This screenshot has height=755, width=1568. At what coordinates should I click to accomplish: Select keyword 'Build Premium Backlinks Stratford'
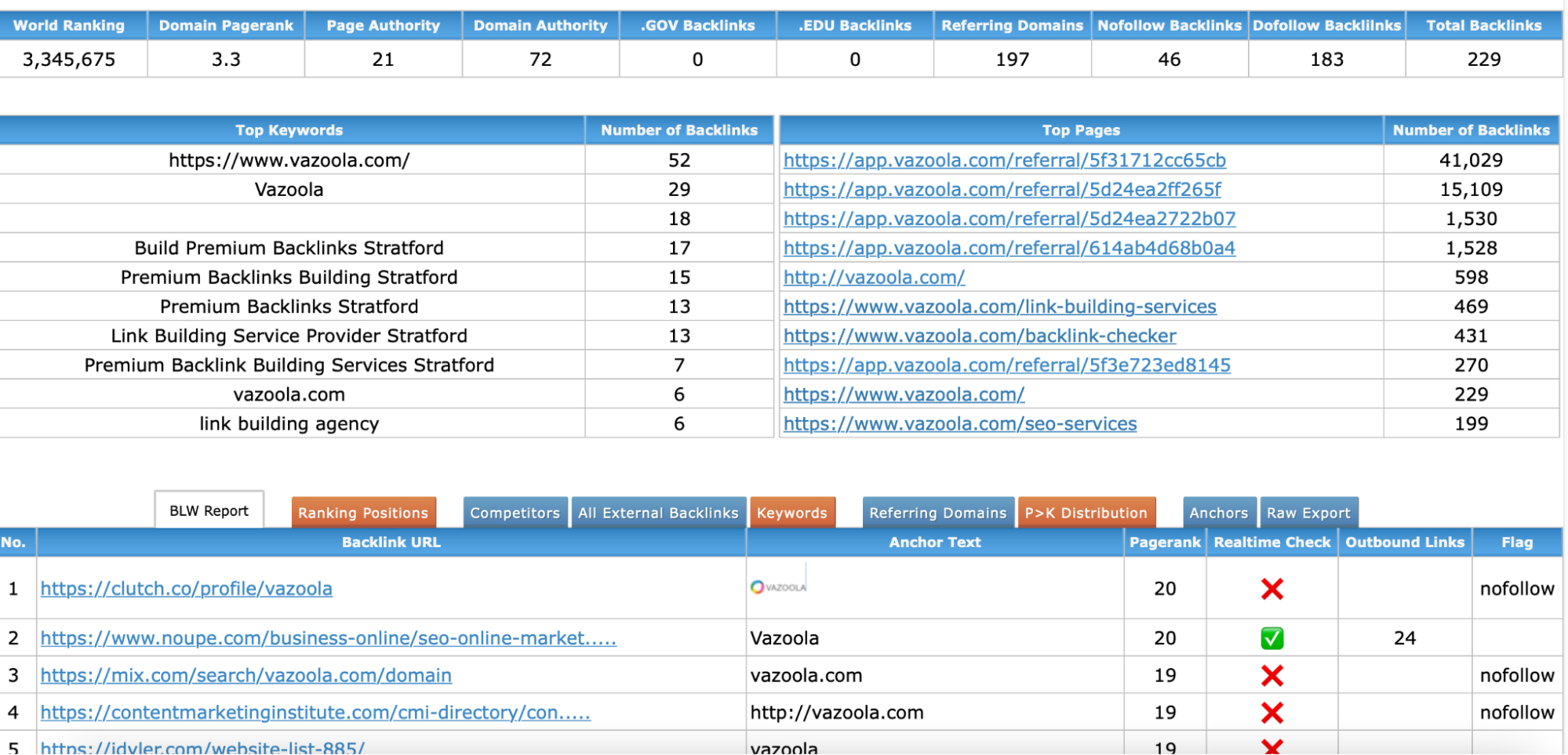(x=289, y=248)
